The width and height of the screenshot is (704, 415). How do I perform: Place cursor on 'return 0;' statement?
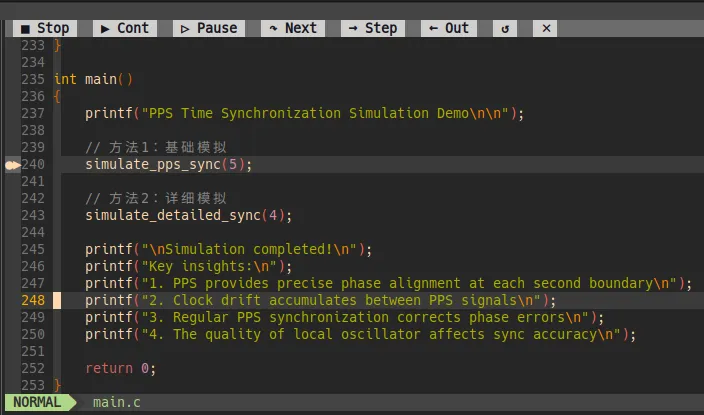coord(121,368)
